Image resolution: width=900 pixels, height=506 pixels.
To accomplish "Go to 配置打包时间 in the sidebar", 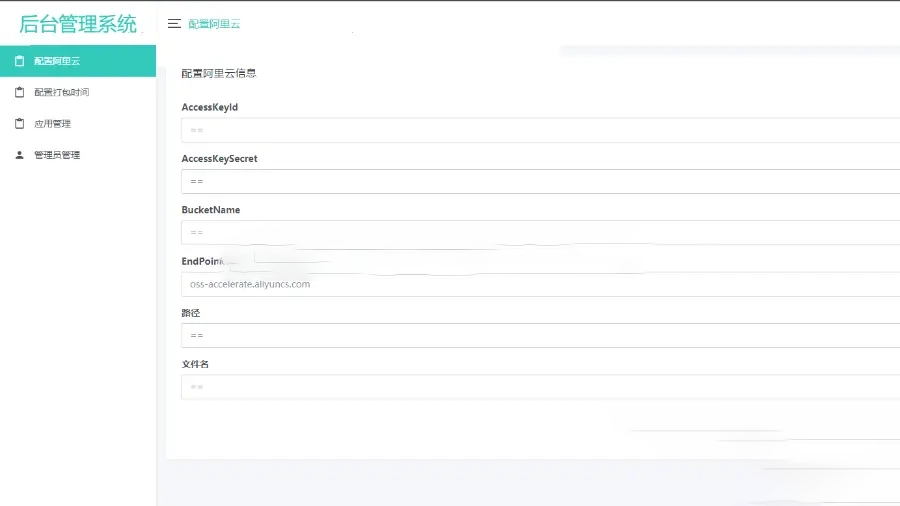I will (61, 92).
